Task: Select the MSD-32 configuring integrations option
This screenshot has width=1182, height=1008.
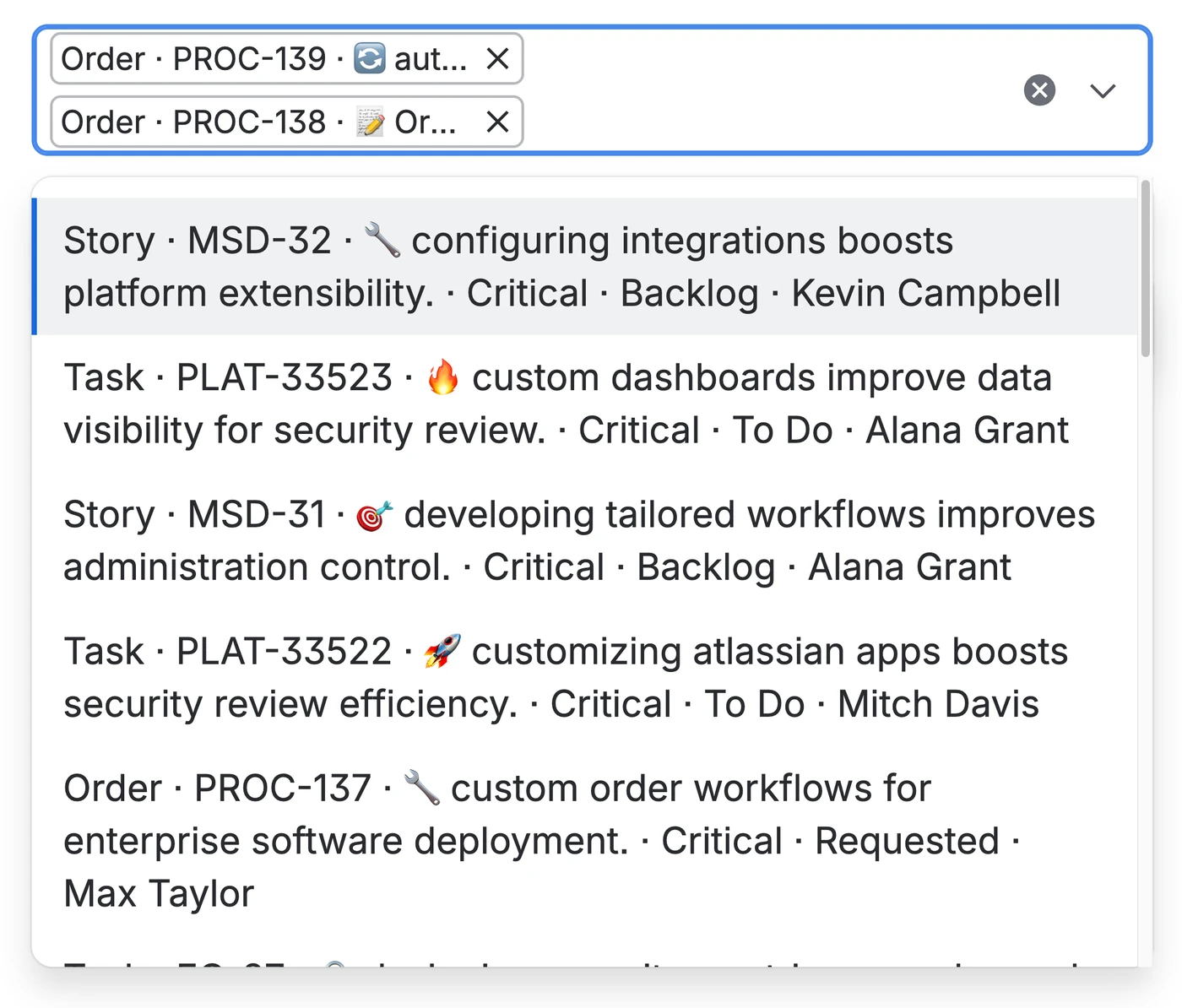Action: pos(584,267)
